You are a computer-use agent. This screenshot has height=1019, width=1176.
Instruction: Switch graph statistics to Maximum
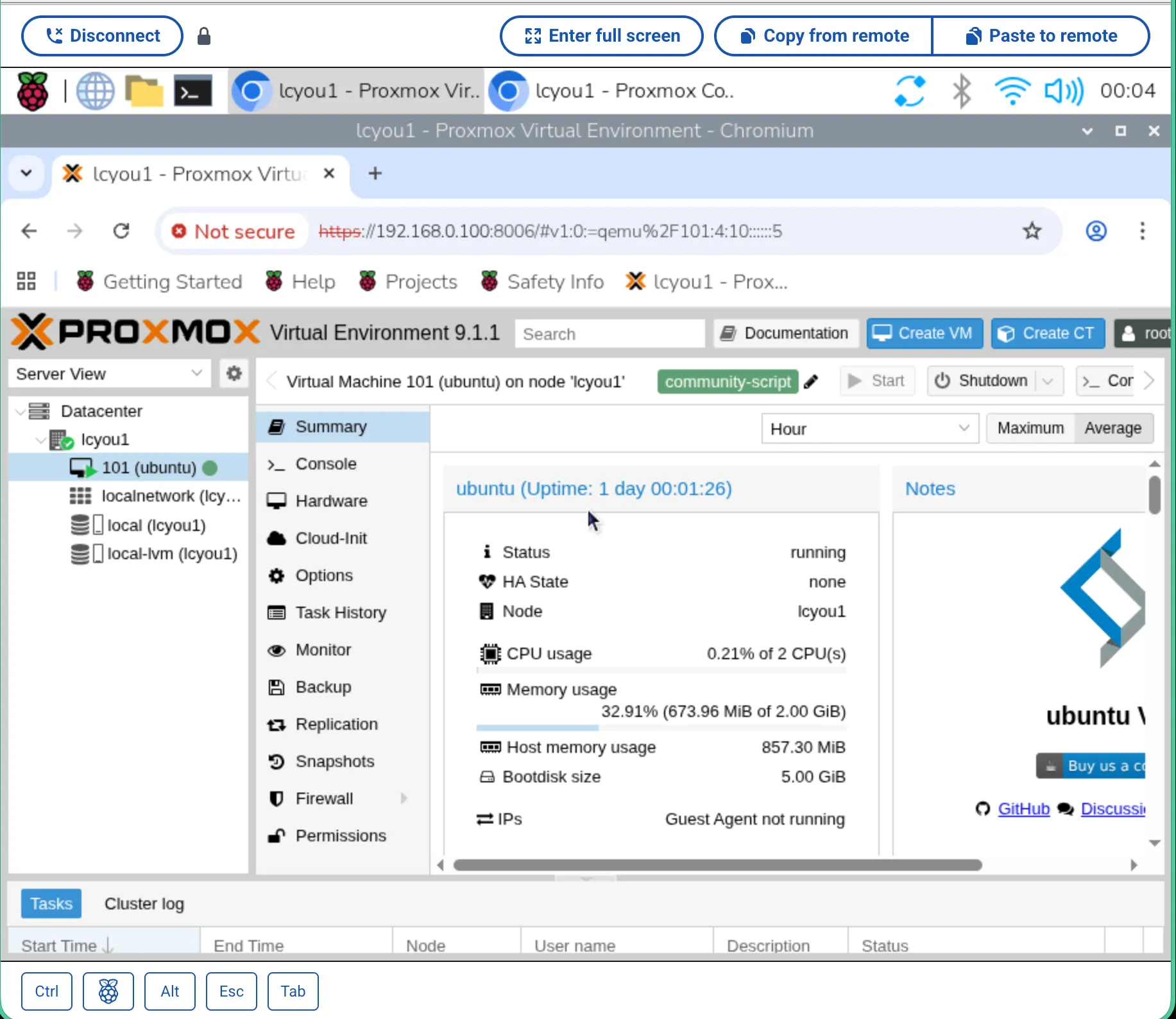(x=1029, y=428)
